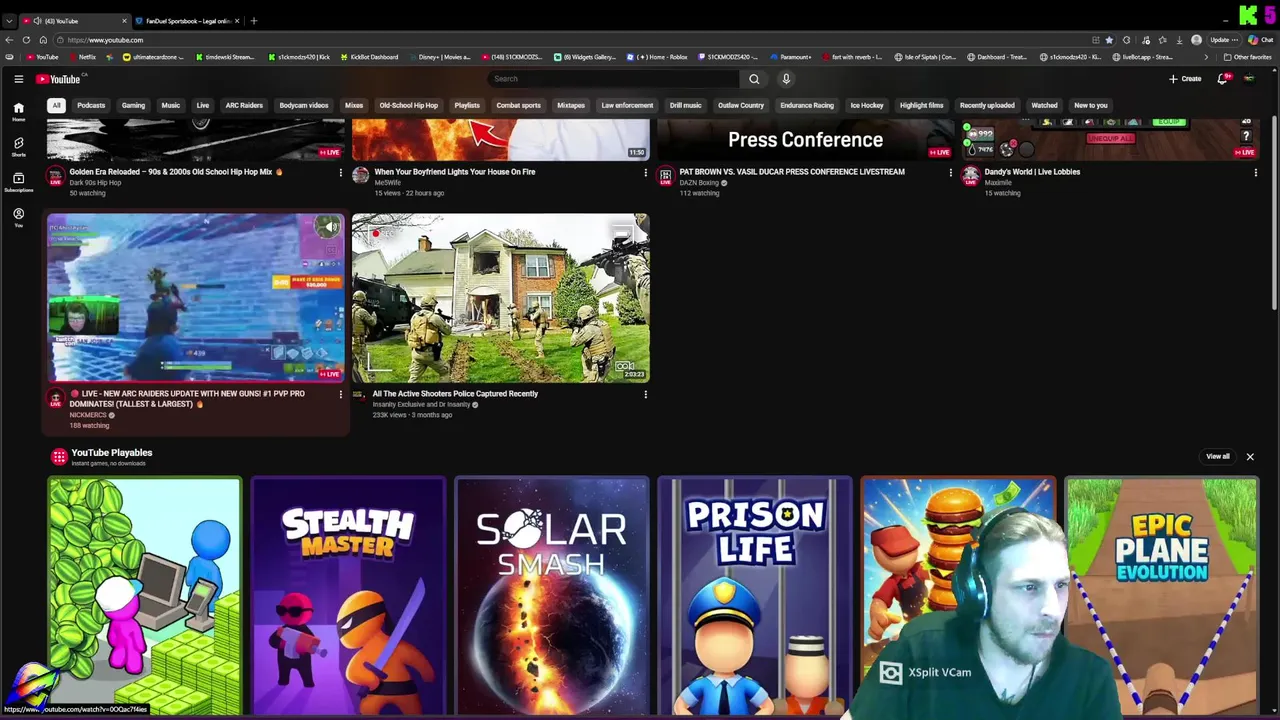Viewport: 1280px width, 720px height.
Task: Reload the page with refresh icon
Action: (25, 40)
